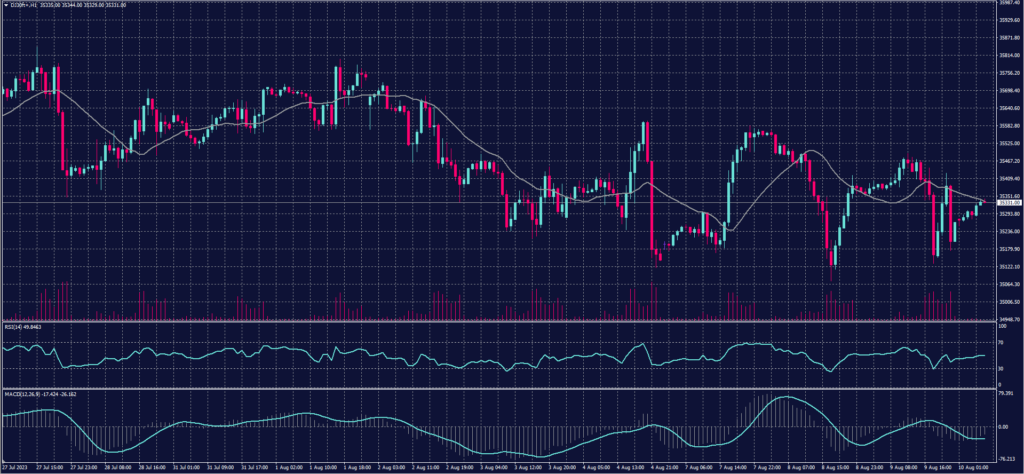
Task: Select the 10 Aug 01:00 time label
Action: [x=973, y=467]
